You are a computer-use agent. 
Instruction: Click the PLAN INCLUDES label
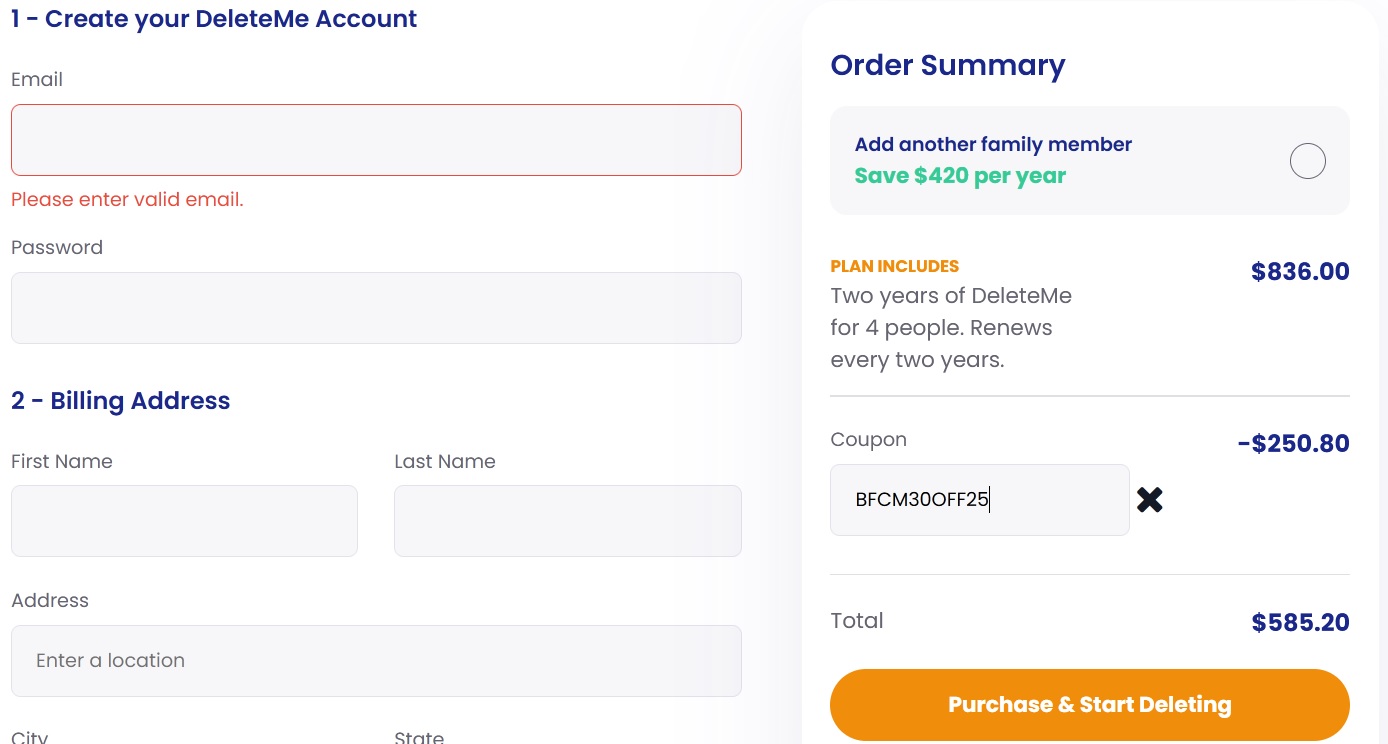894,266
